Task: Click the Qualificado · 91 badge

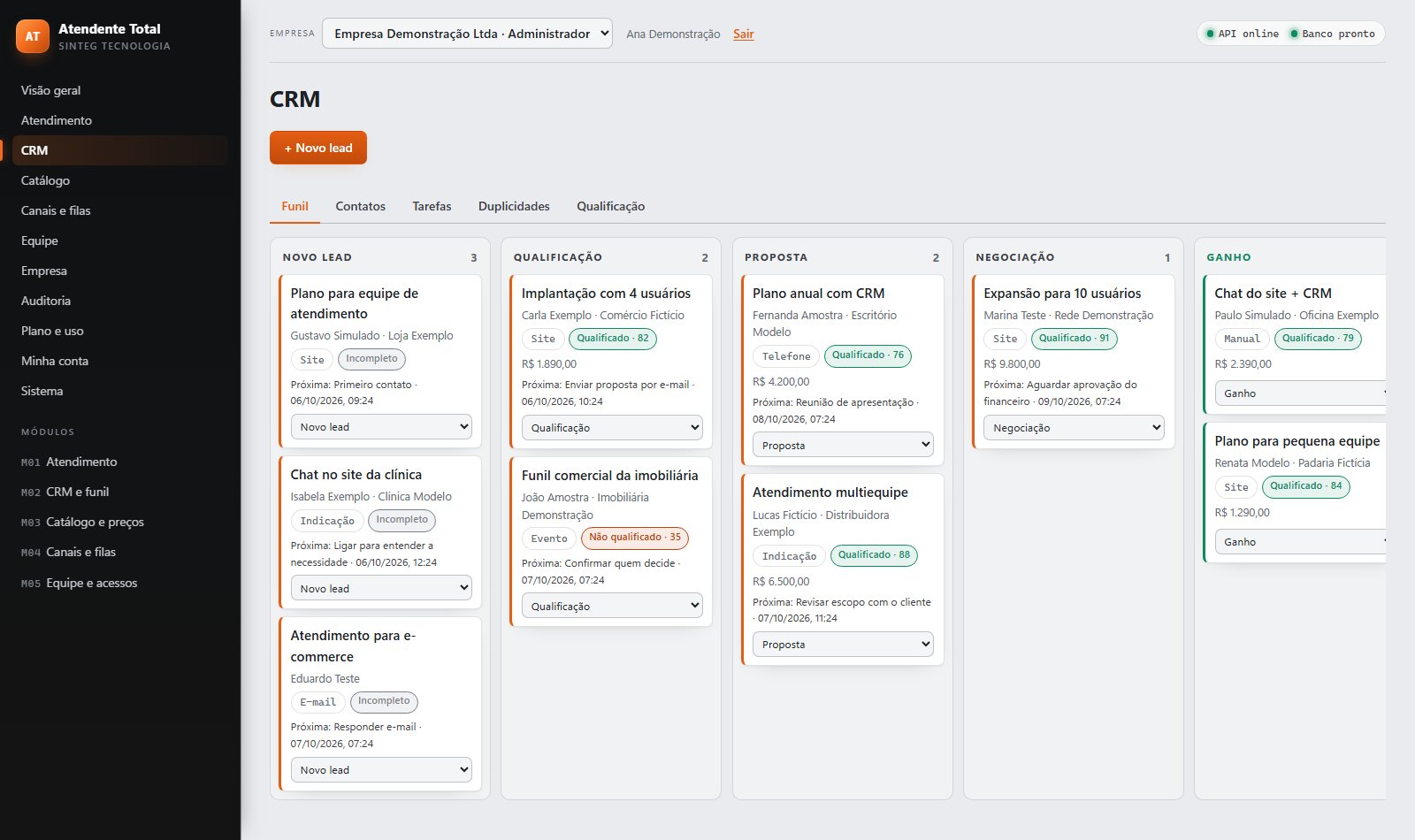Action: pyautogui.click(x=1074, y=339)
